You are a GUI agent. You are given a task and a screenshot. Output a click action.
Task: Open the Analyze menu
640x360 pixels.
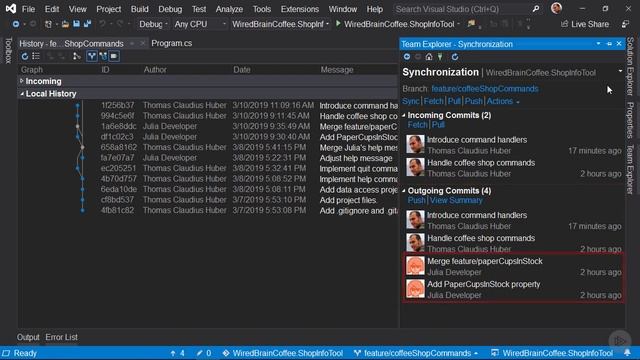click(229, 9)
